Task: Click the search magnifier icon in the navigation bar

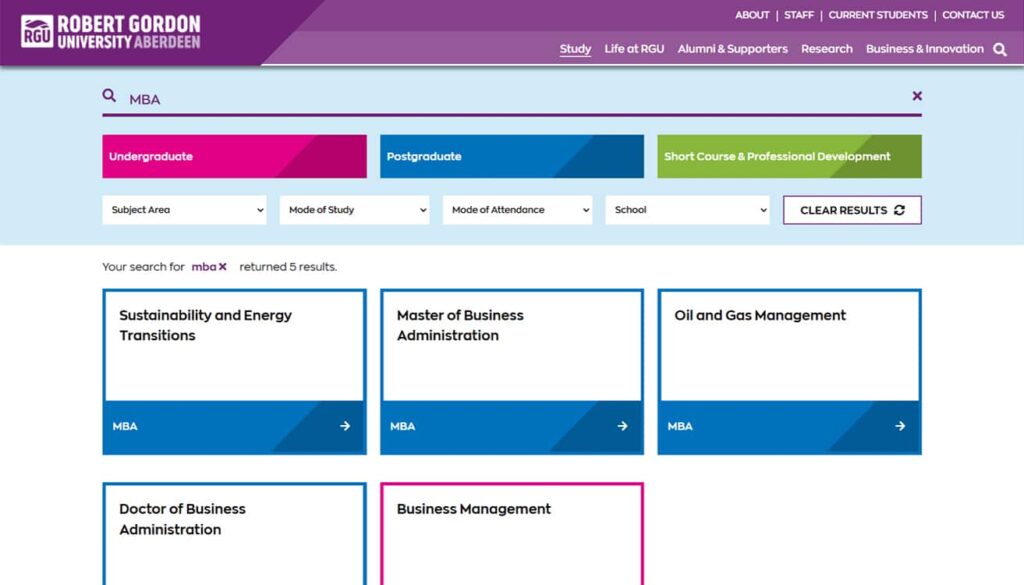Action: (x=999, y=48)
